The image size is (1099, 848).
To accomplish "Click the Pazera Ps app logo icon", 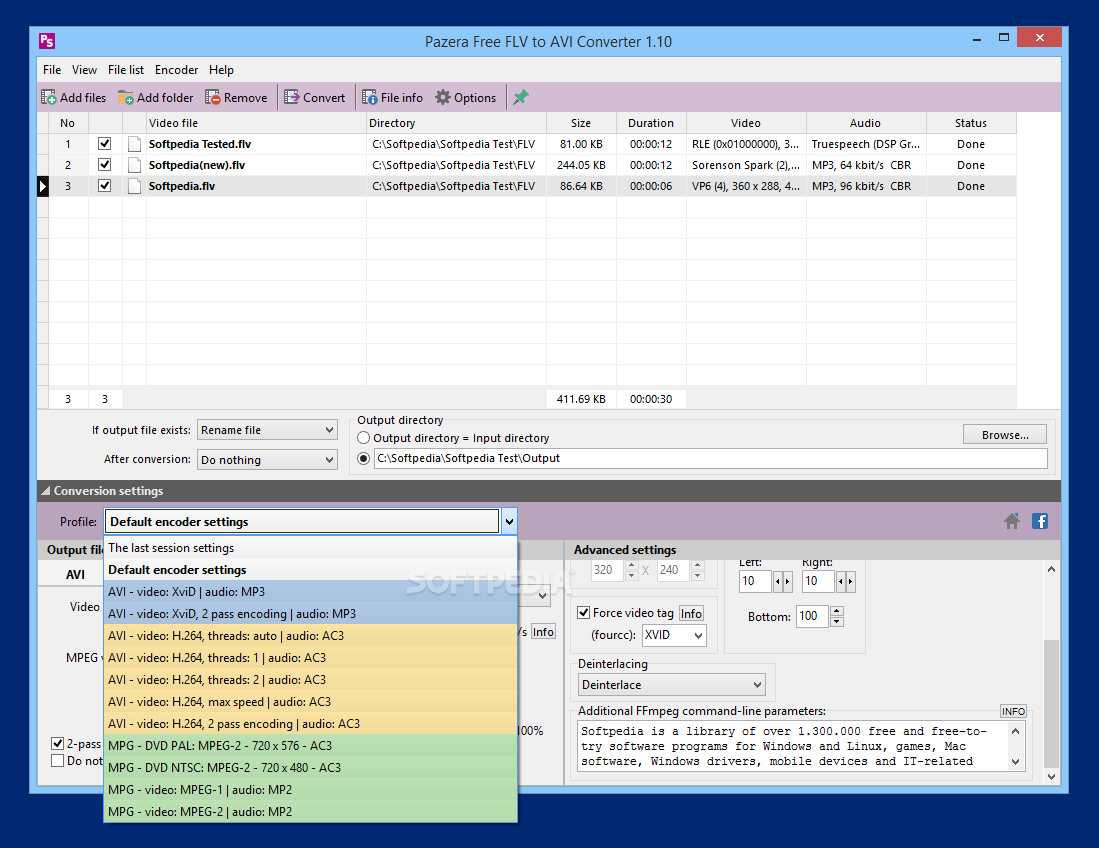I will coord(47,41).
